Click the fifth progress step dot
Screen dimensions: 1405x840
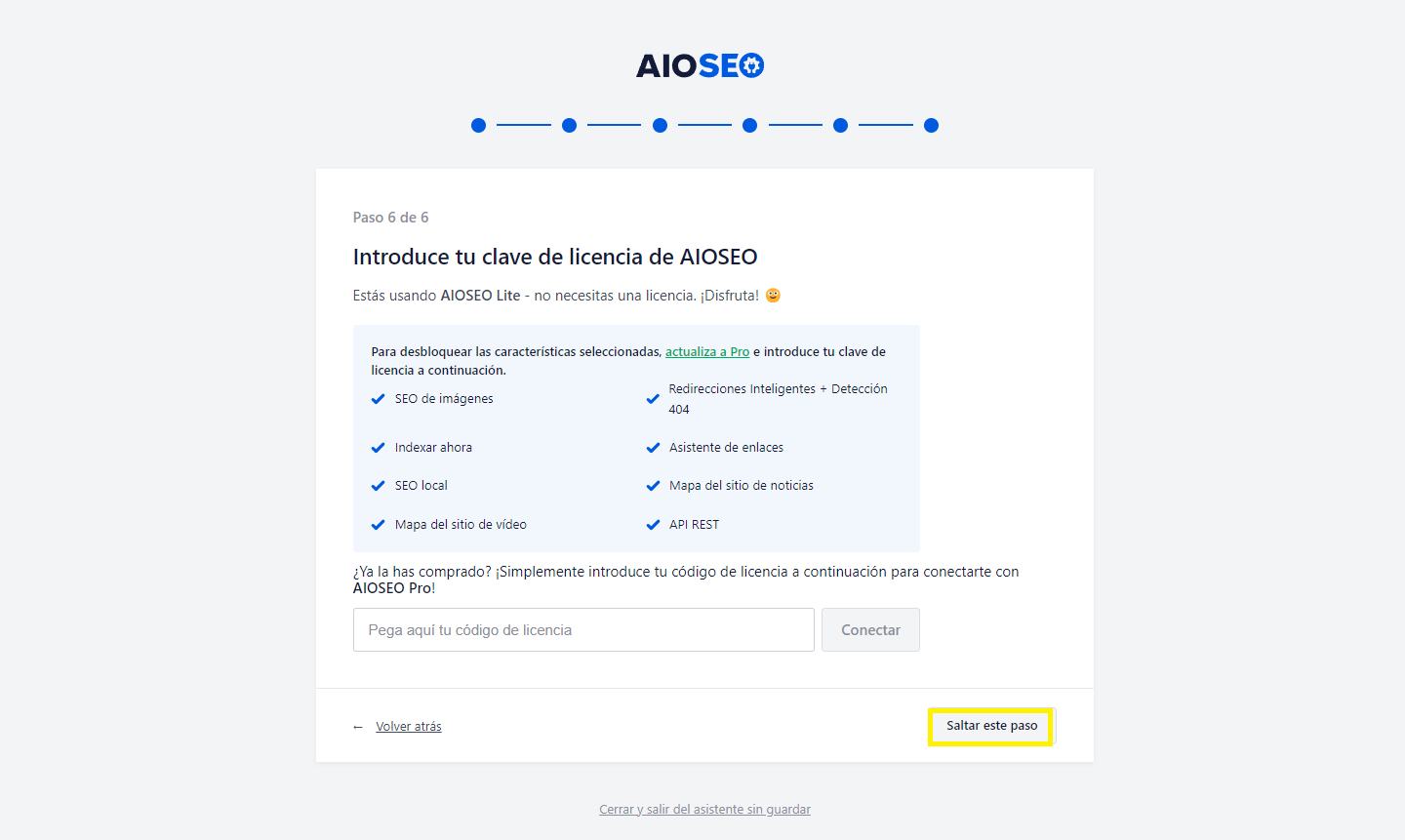coord(840,125)
